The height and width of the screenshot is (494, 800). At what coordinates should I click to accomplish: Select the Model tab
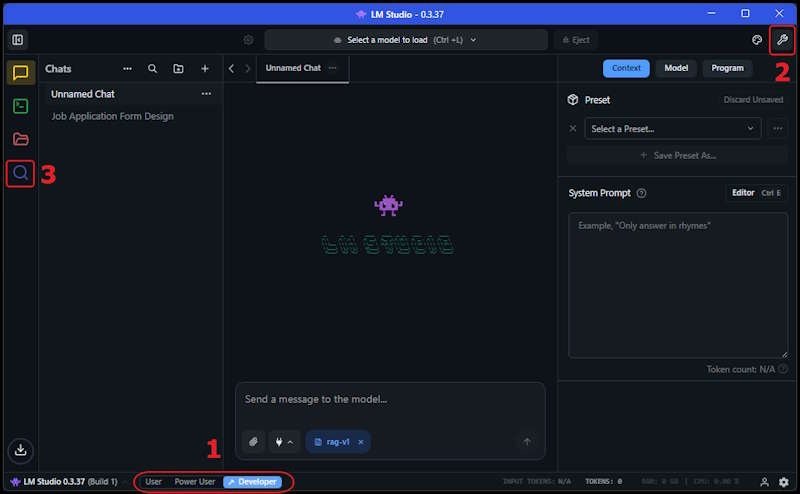[x=676, y=68]
